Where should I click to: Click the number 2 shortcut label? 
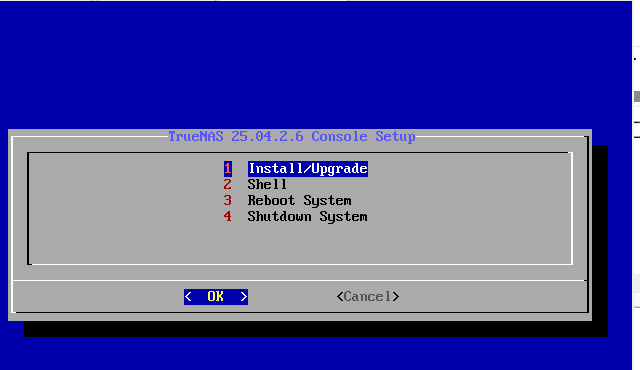click(228, 184)
